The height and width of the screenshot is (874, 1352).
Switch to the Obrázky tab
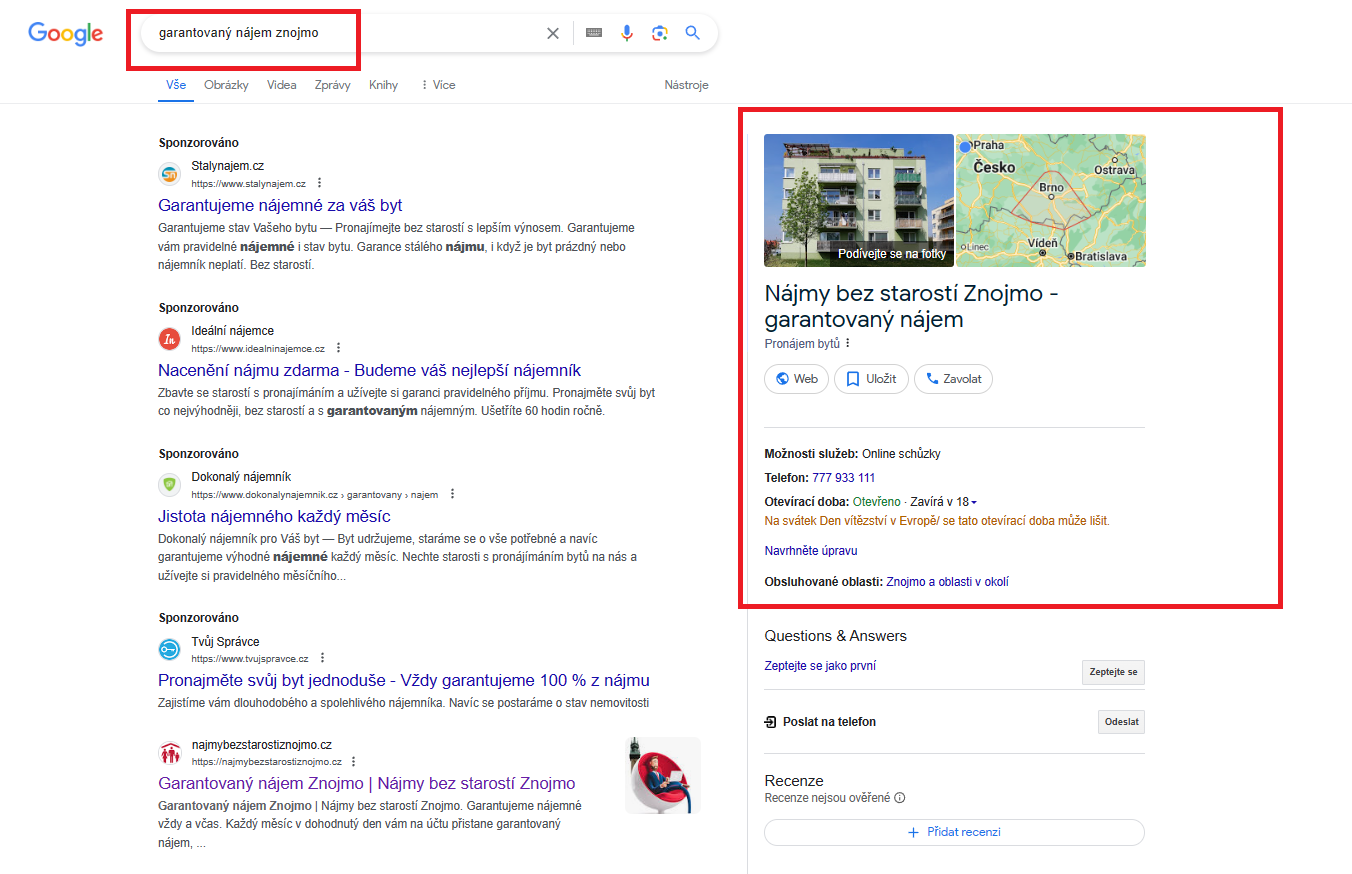[226, 85]
